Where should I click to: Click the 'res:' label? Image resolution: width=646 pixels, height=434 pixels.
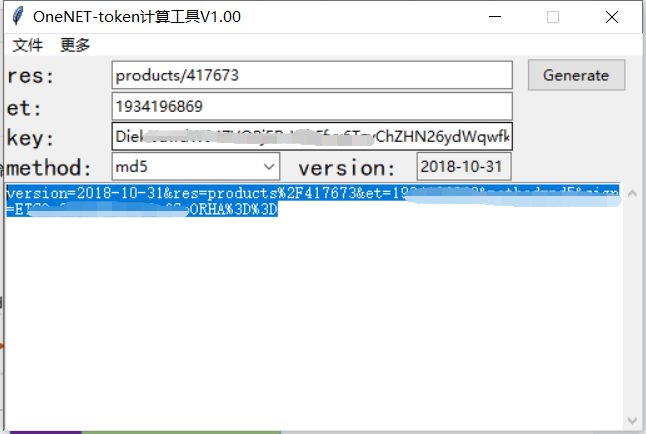[30, 76]
